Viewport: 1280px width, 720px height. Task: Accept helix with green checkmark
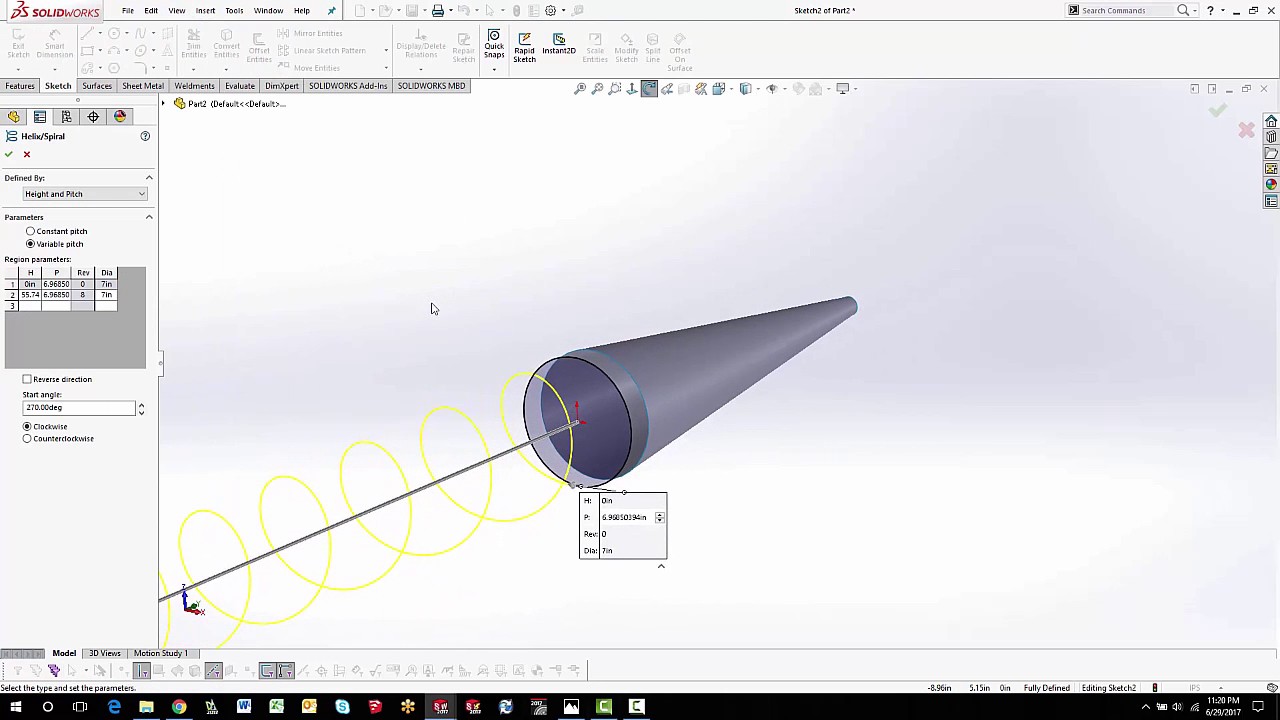[x=9, y=154]
